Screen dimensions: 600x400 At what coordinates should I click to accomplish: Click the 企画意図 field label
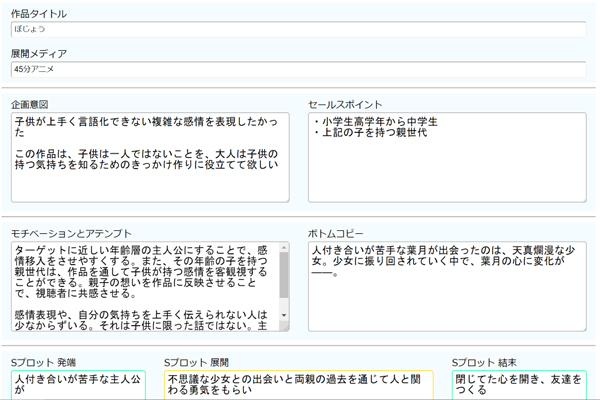pos(31,103)
